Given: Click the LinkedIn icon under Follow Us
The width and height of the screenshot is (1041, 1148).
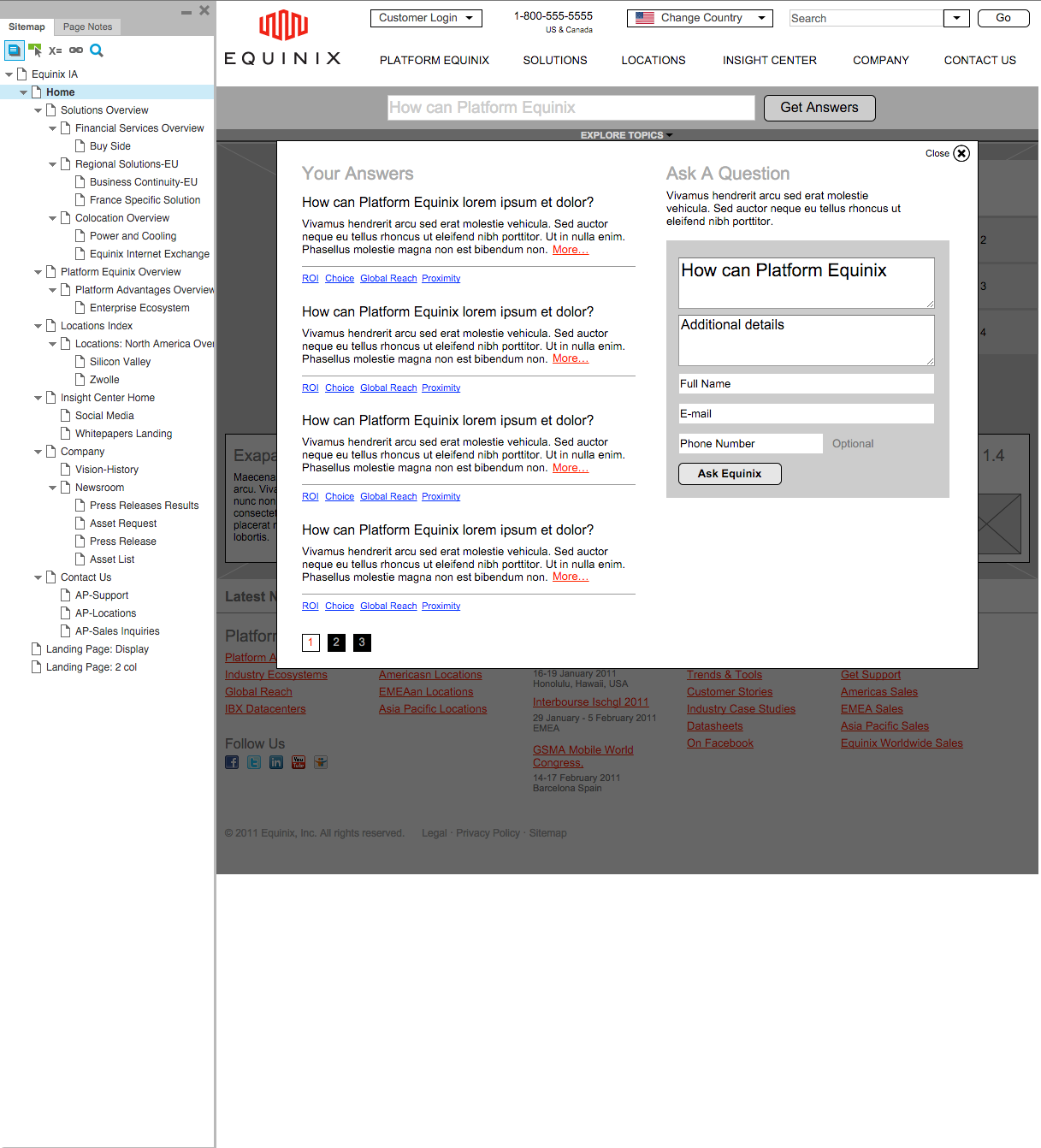Looking at the screenshot, I should point(276,762).
